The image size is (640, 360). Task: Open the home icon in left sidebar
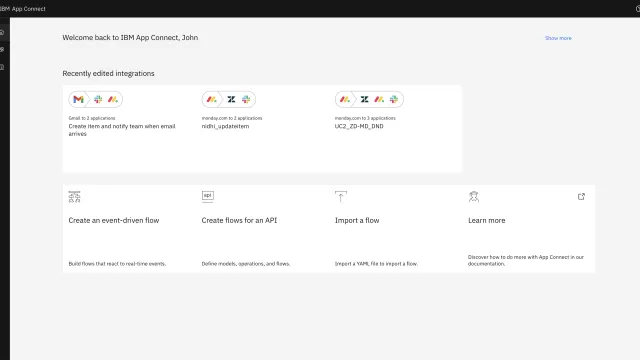[x=2, y=32]
